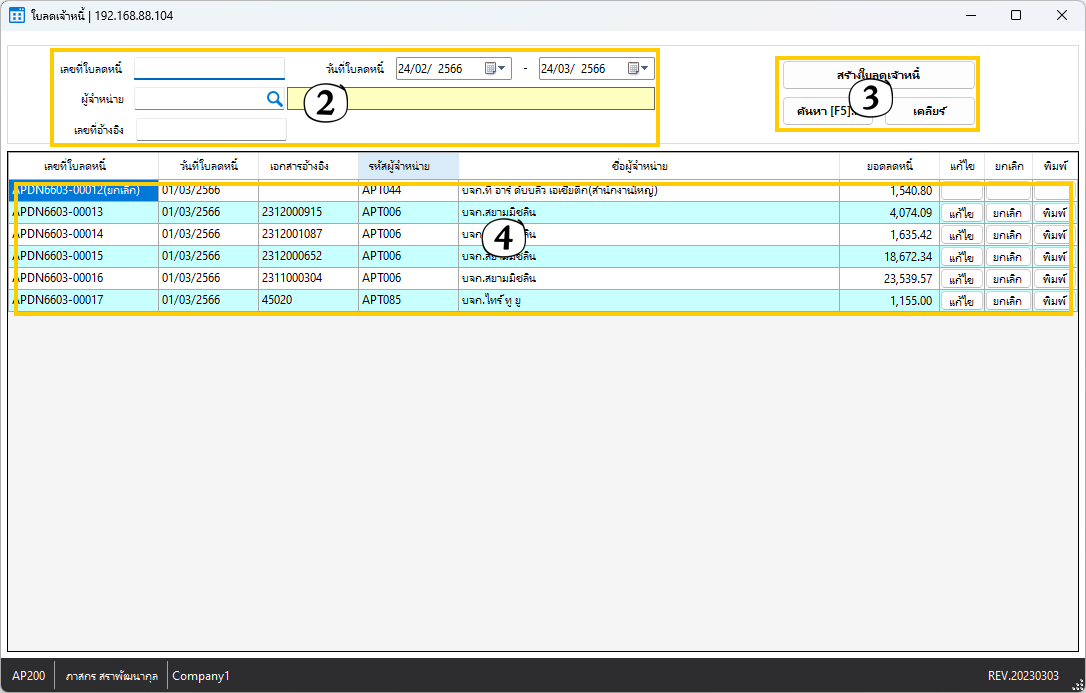1086x693 pixels.
Task: Select the cancelled row APDN6603-00012
Action: (x=83, y=191)
